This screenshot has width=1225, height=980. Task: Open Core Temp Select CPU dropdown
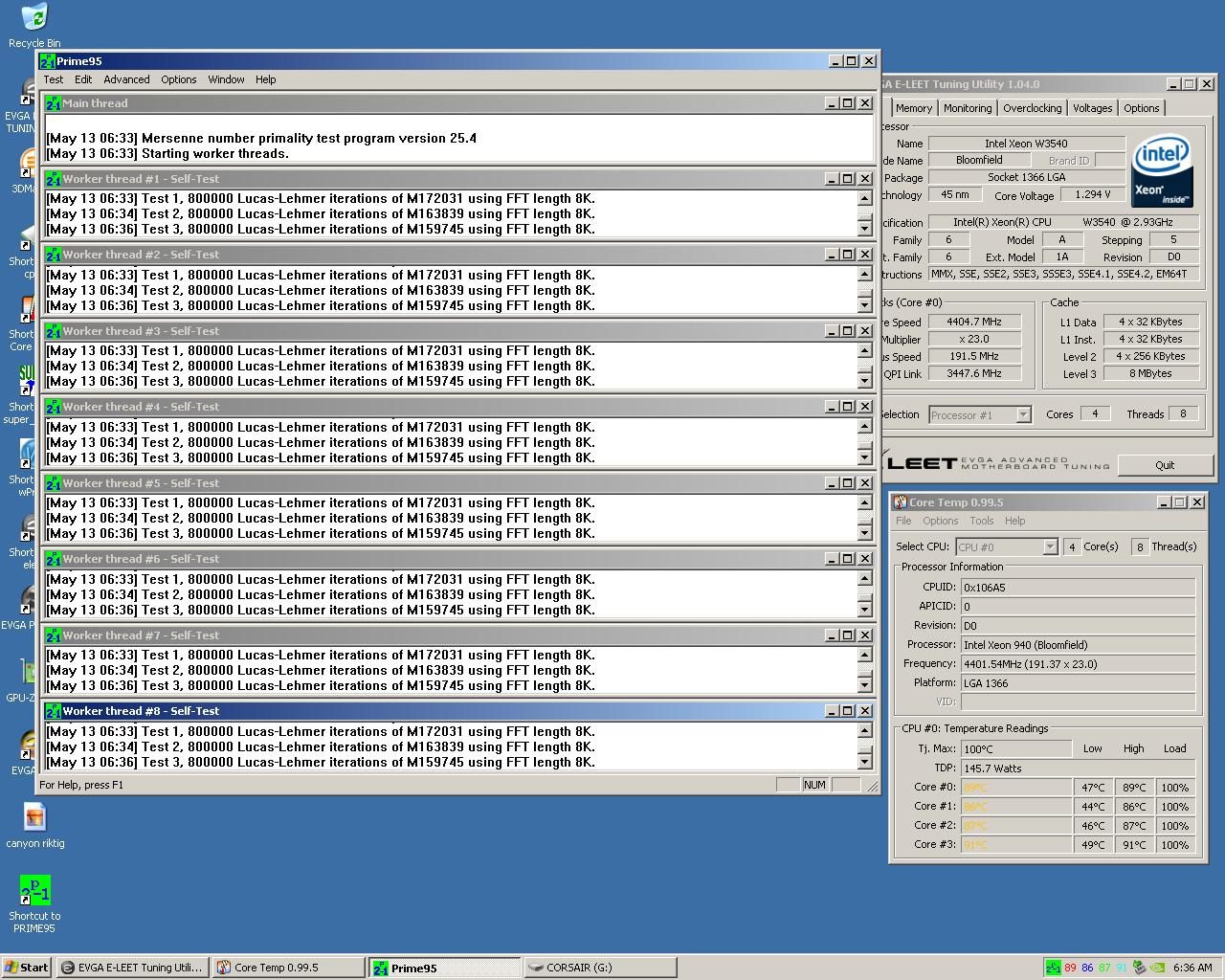[x=1006, y=546]
